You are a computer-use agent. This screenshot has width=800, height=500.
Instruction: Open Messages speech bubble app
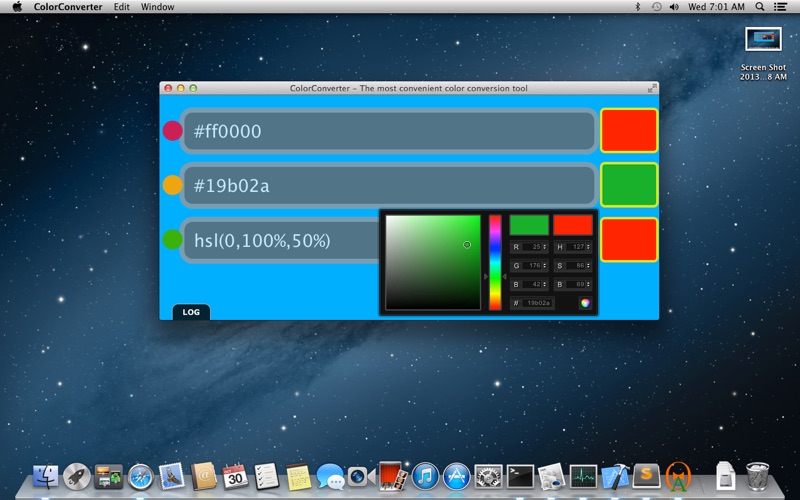(x=330, y=477)
